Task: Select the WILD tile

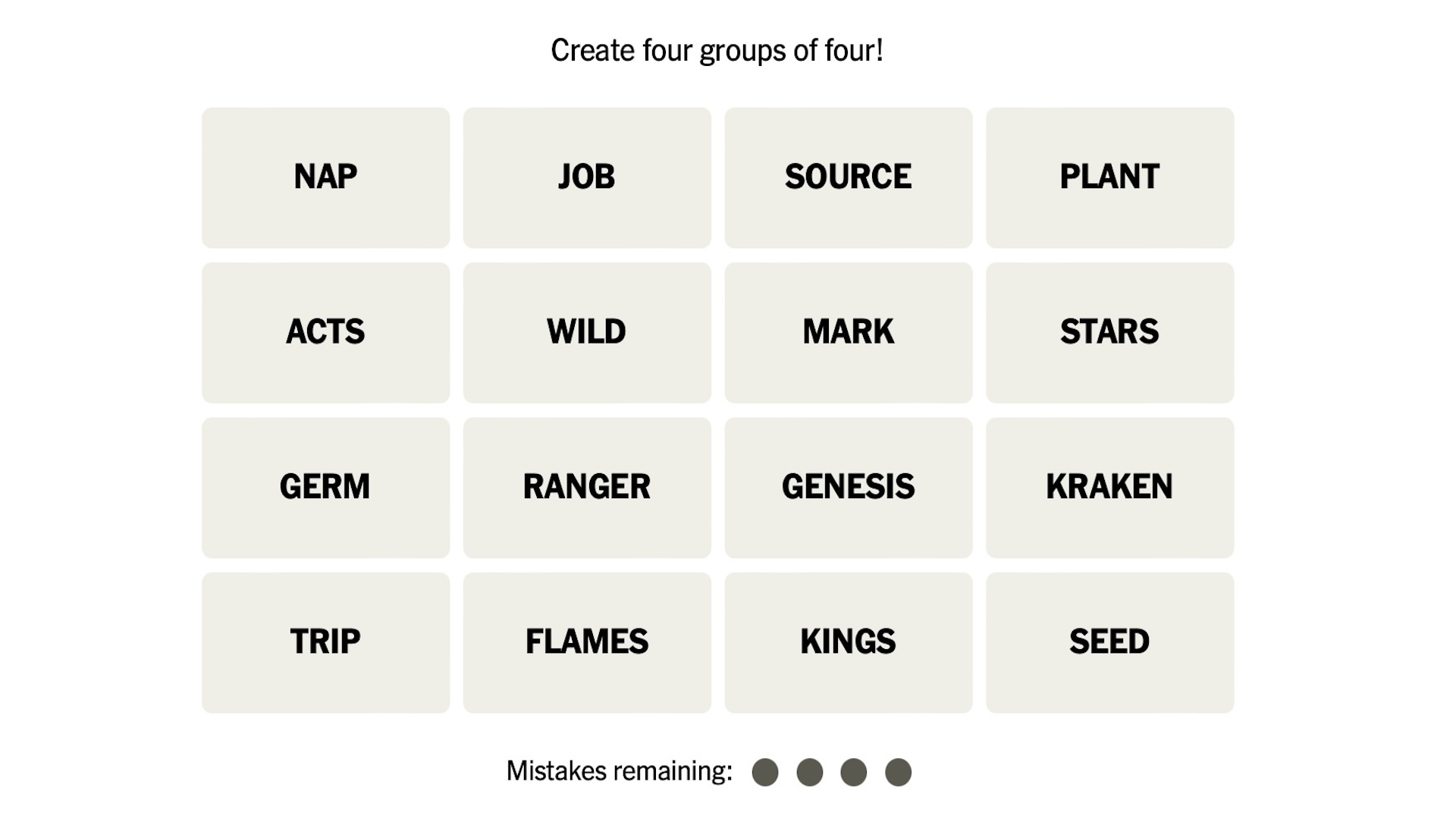Action: point(586,331)
